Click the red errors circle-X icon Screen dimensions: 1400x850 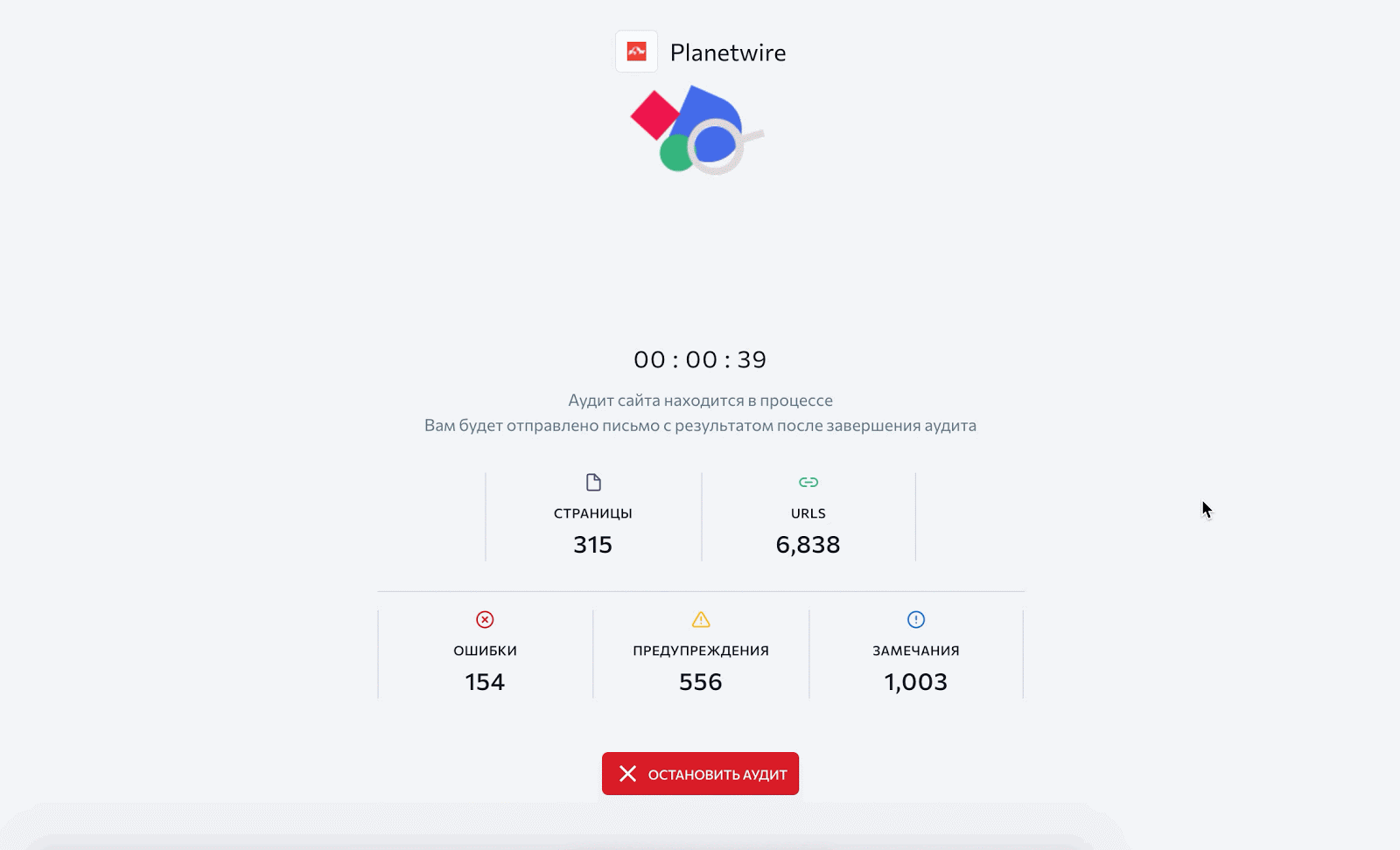click(x=485, y=620)
